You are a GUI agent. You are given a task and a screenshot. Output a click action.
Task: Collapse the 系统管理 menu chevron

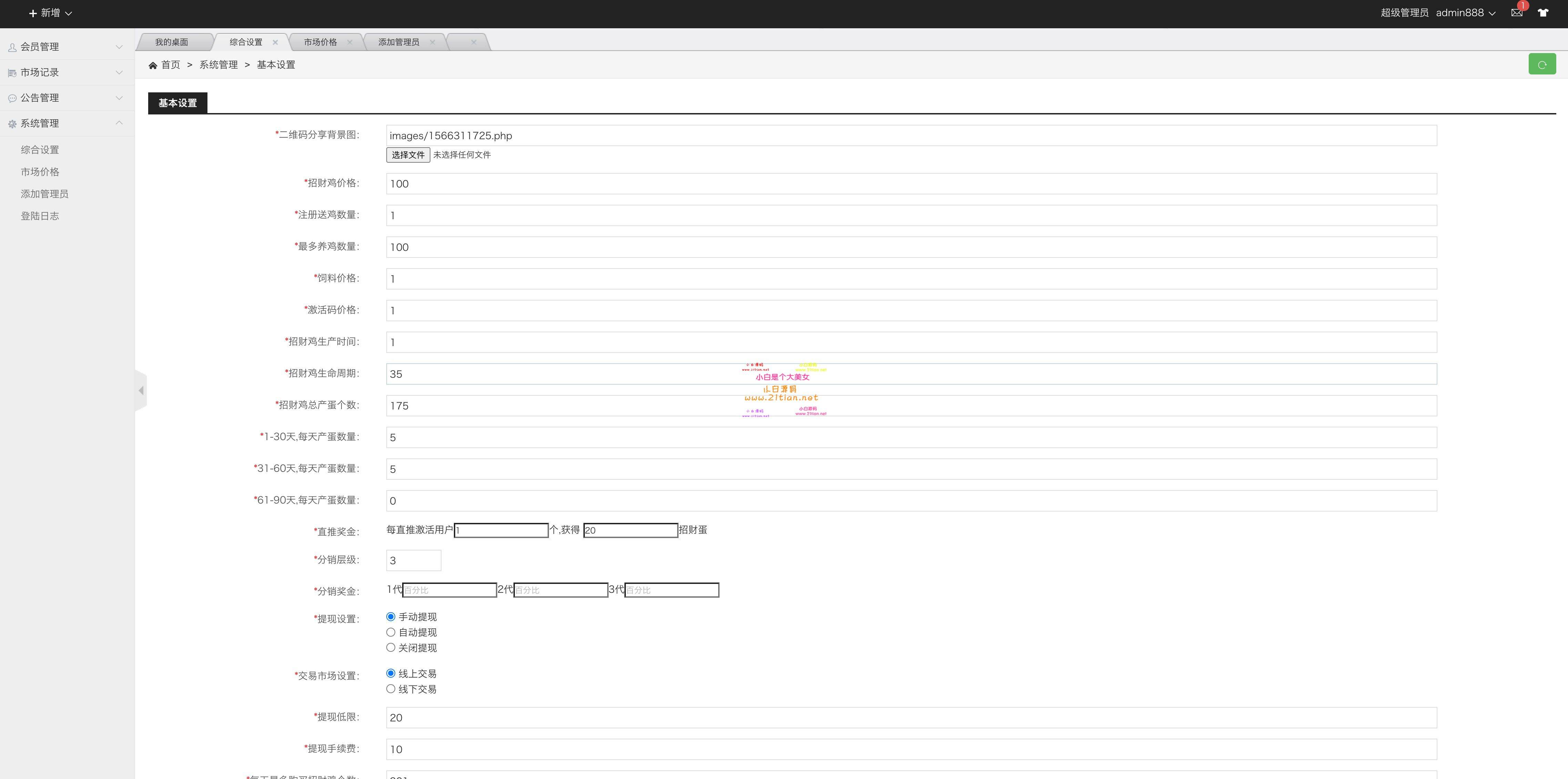[119, 123]
